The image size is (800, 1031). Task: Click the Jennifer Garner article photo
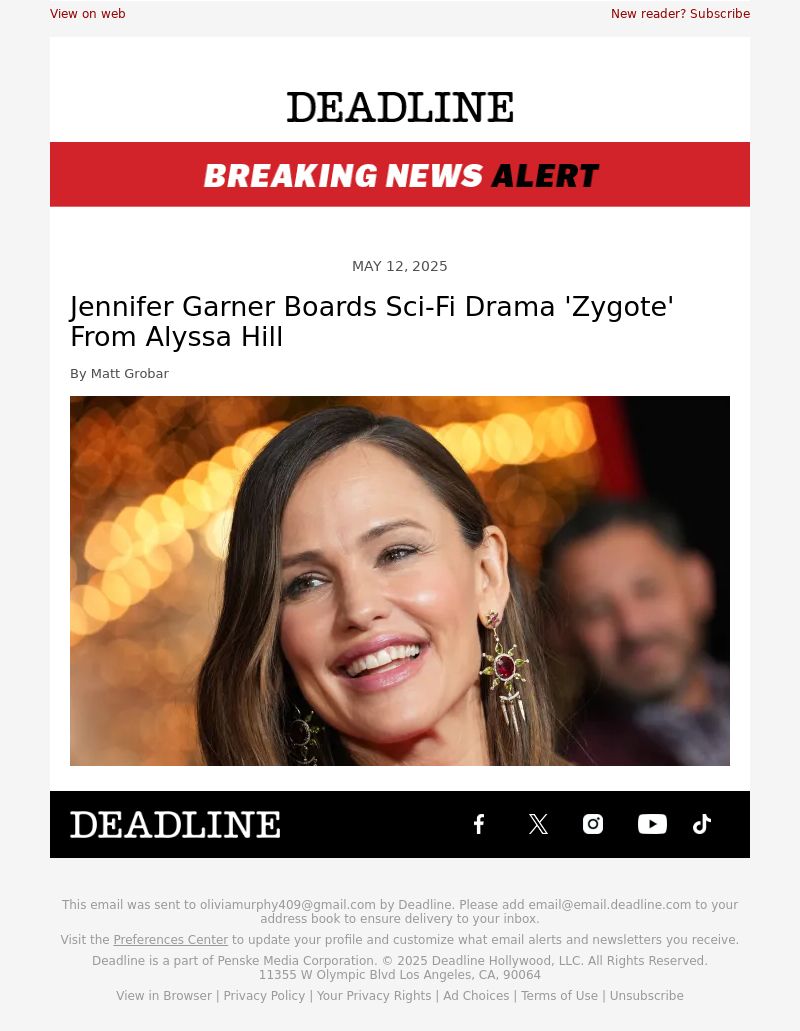400,581
